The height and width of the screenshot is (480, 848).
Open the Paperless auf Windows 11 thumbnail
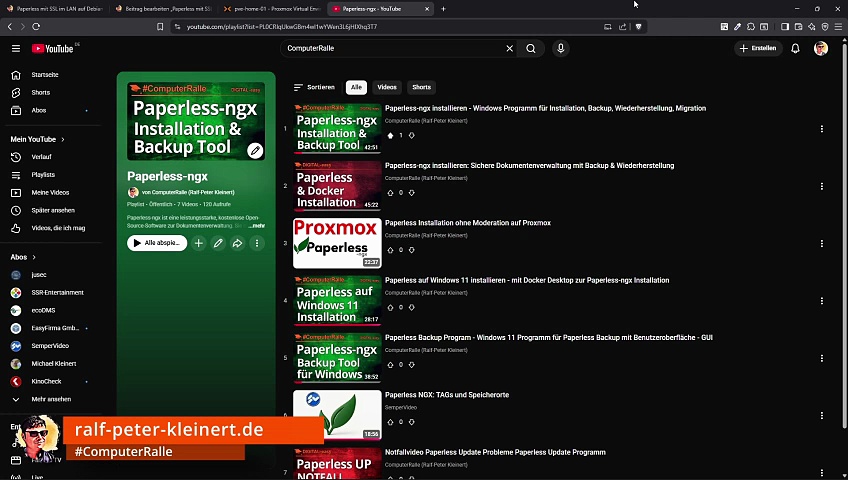pyautogui.click(x=337, y=301)
